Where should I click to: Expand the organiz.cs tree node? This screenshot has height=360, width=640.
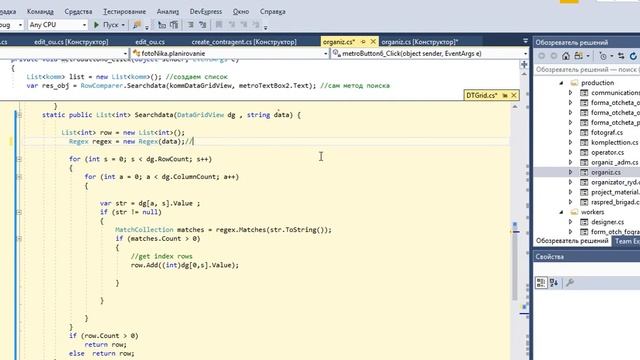(571, 173)
